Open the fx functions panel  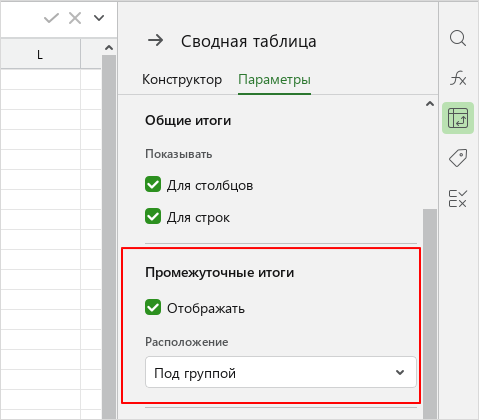click(x=458, y=78)
